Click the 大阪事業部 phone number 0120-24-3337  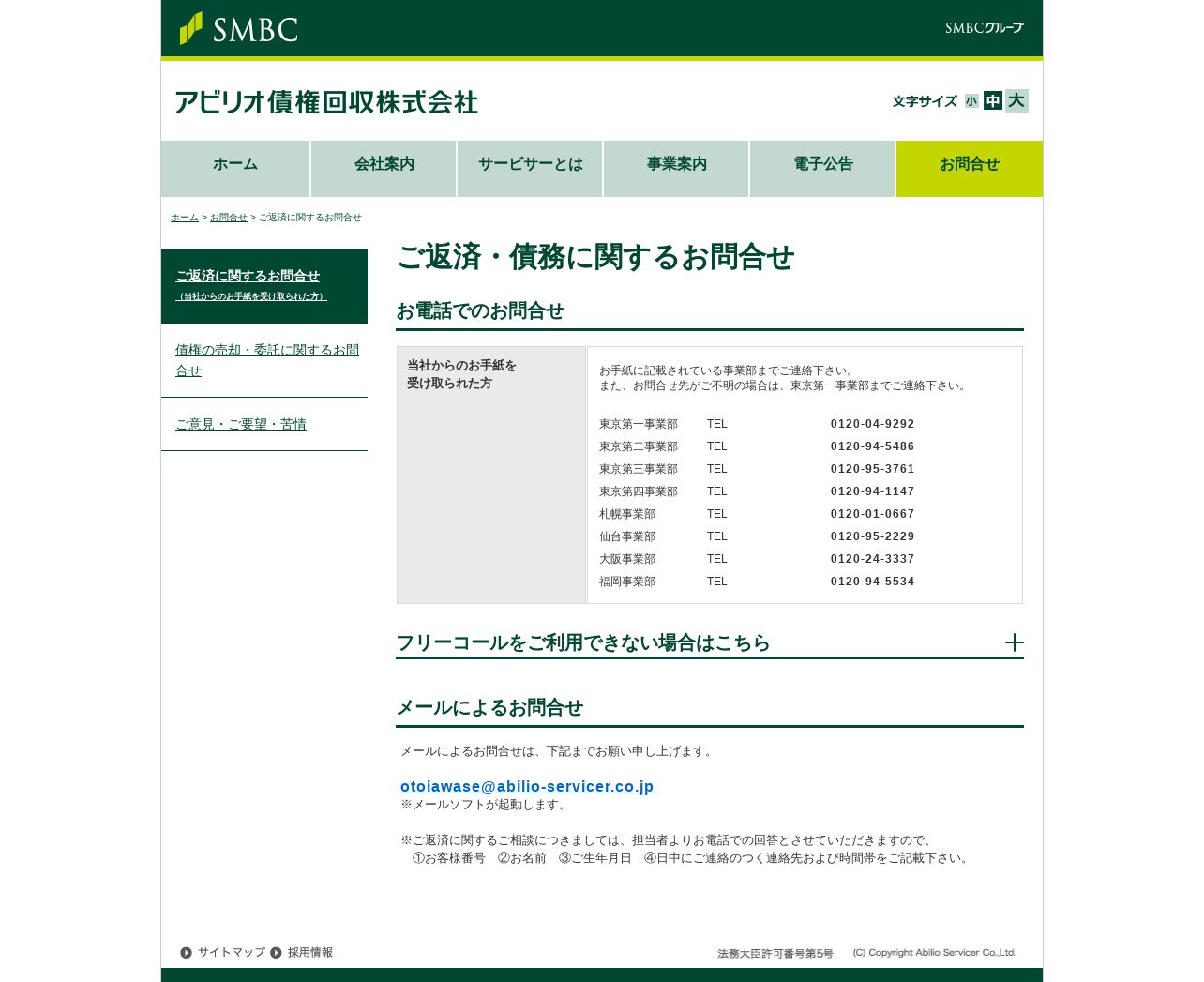(872, 559)
